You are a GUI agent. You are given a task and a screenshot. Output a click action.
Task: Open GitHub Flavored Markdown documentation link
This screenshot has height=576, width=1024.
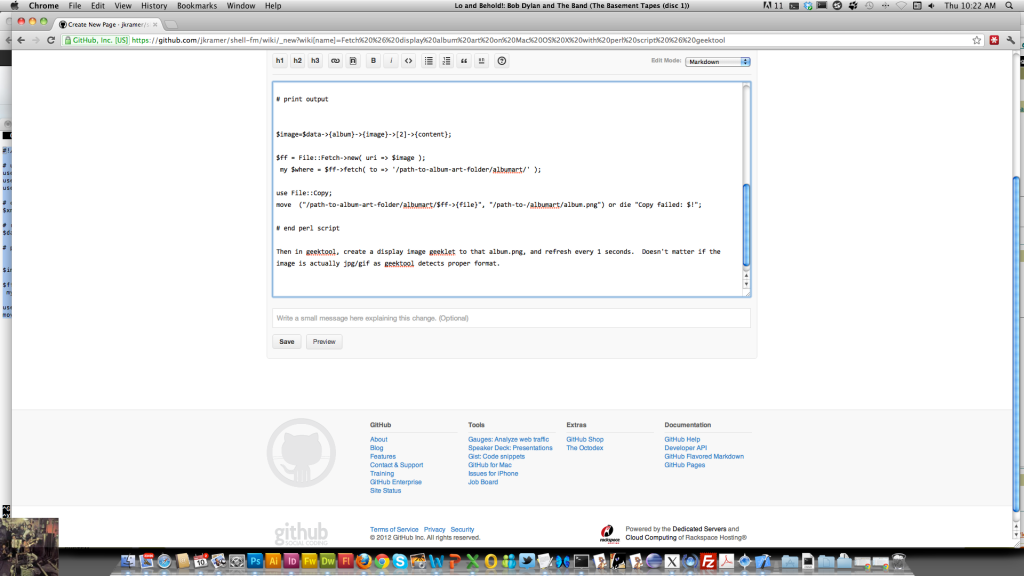(x=704, y=456)
